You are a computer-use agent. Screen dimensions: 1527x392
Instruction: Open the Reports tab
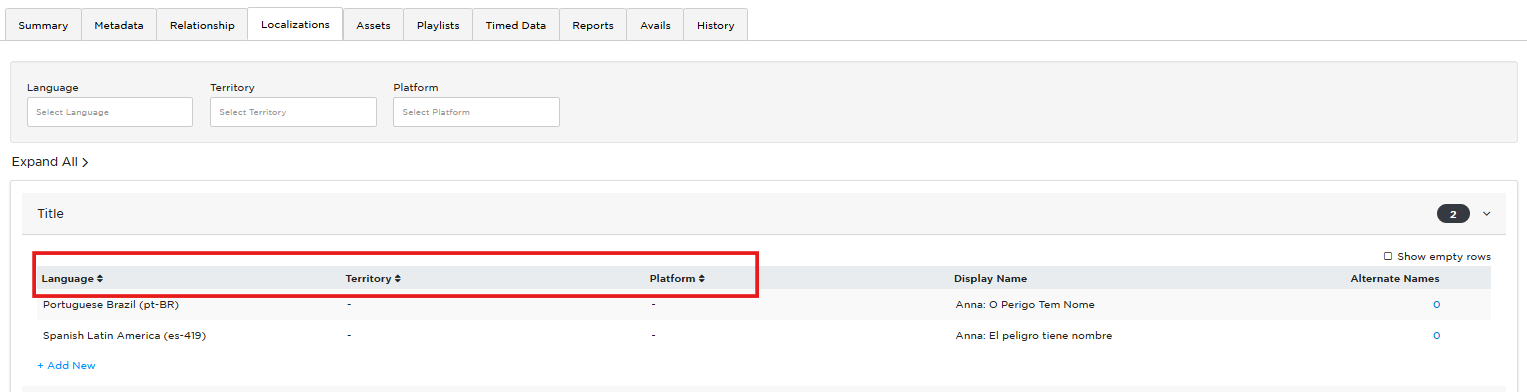(593, 25)
